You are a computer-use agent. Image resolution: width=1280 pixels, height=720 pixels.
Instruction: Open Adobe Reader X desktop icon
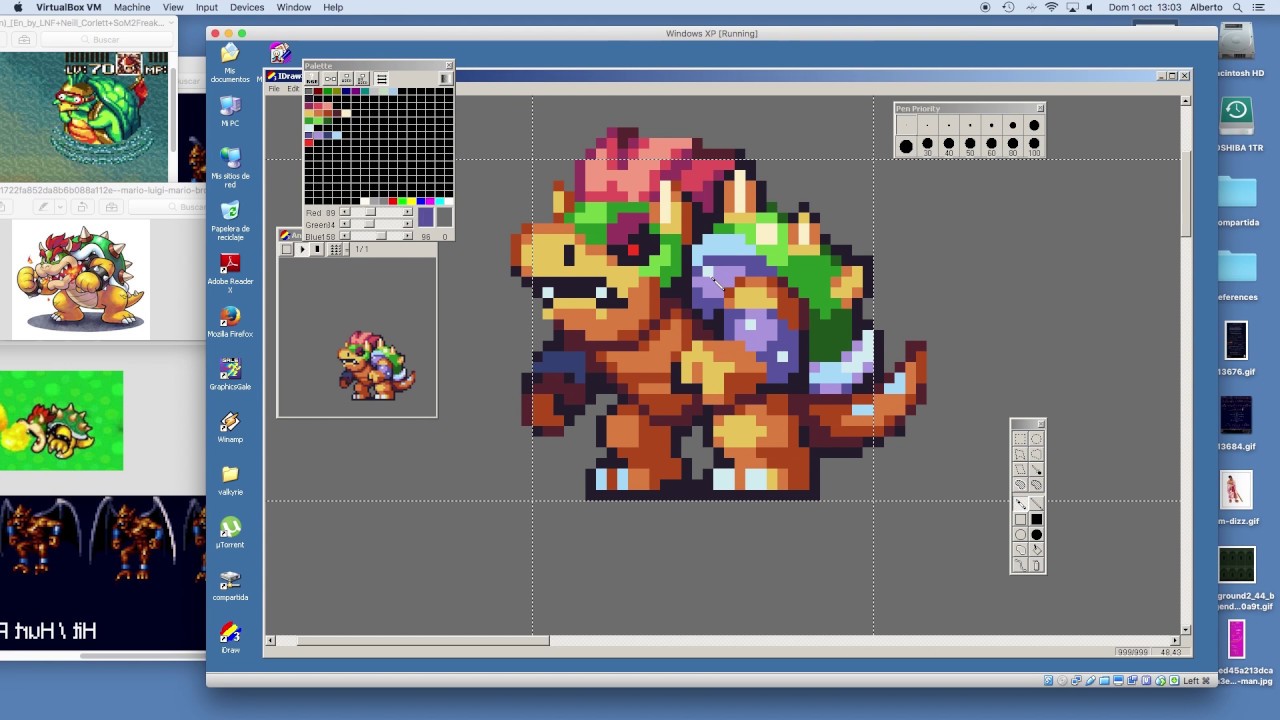(230, 269)
